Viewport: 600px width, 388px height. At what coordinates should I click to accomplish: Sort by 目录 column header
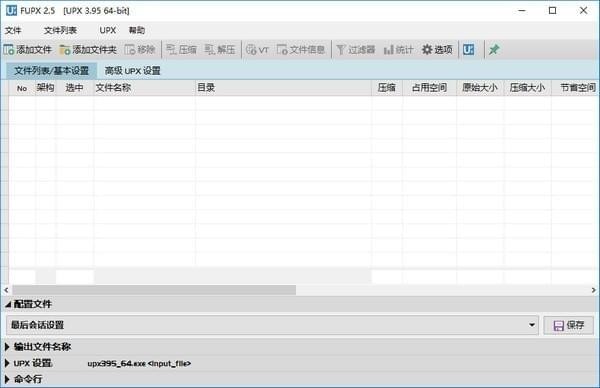pyautogui.click(x=283, y=88)
